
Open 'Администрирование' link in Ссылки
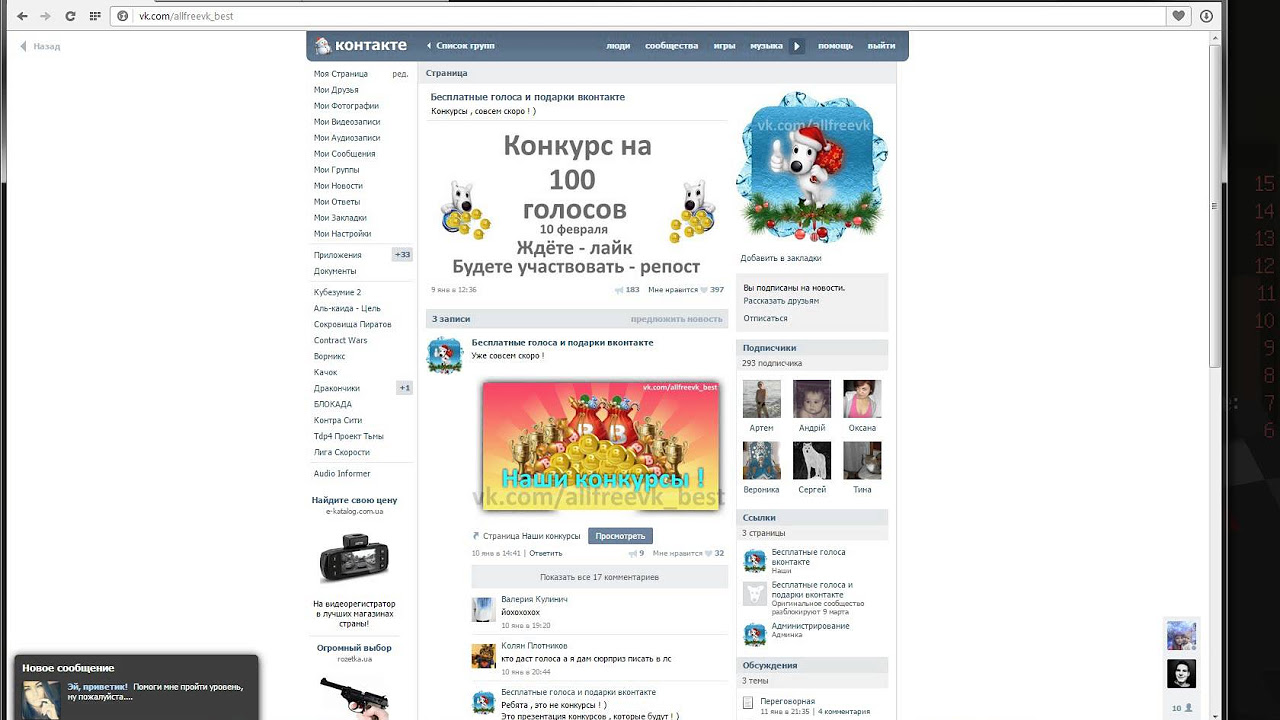(811, 626)
